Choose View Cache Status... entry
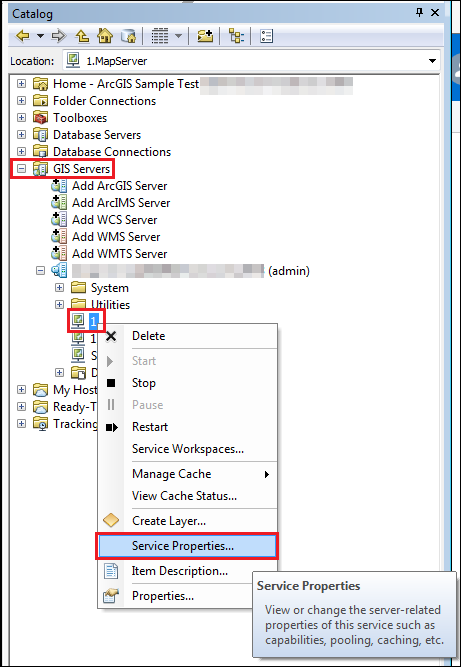 tap(188, 496)
